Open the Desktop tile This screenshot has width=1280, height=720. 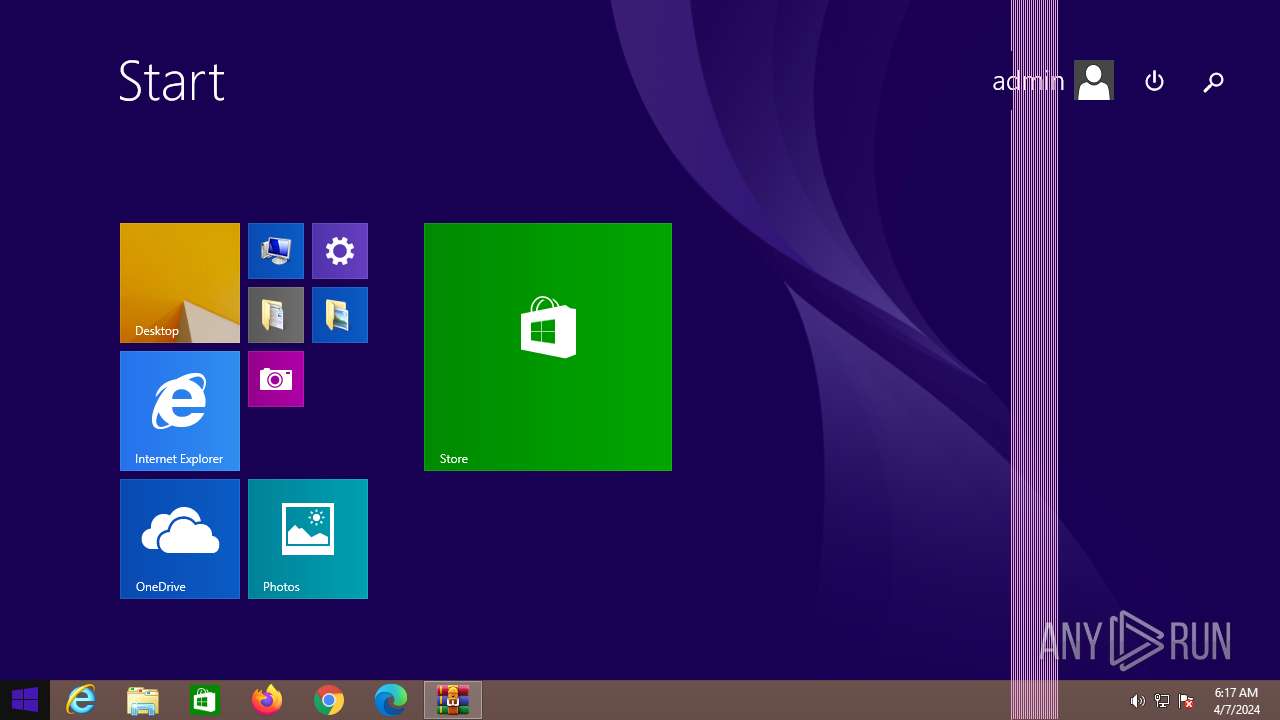pos(180,283)
